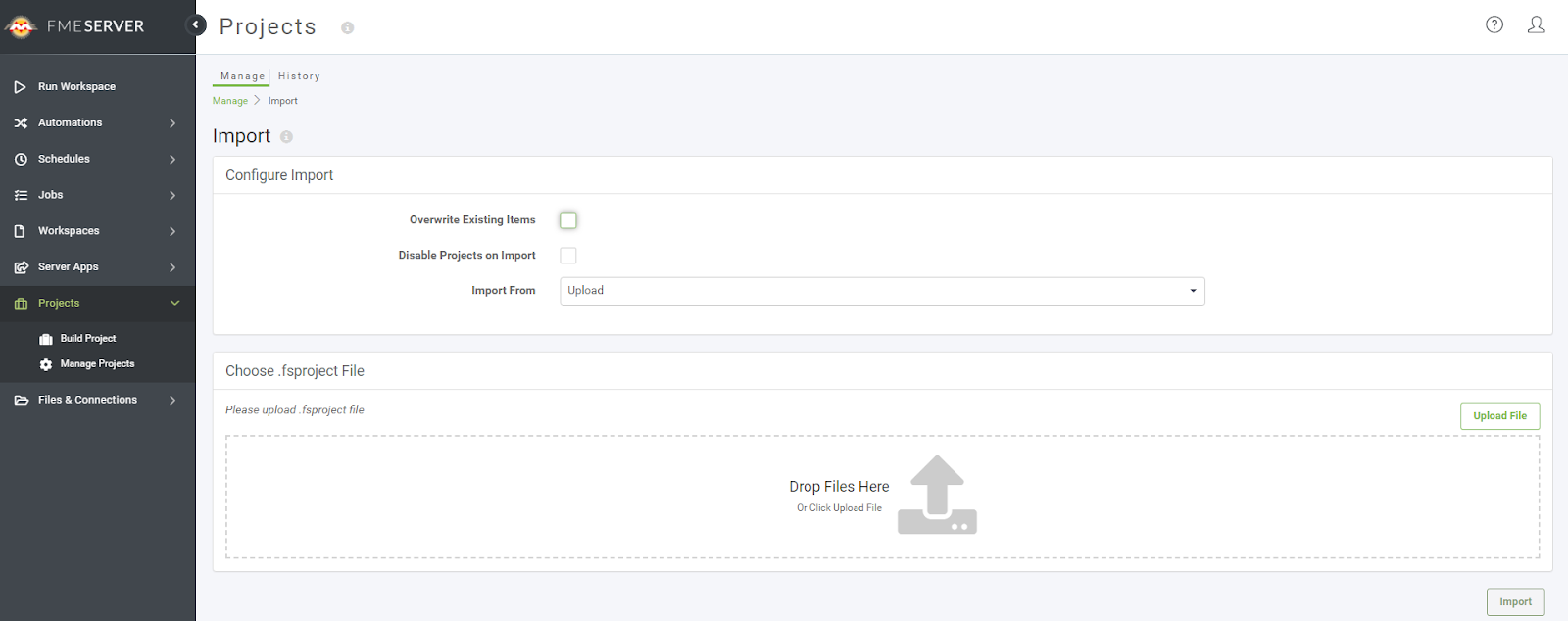1568x621 pixels.
Task: Click the Import button
Action: (x=1515, y=602)
